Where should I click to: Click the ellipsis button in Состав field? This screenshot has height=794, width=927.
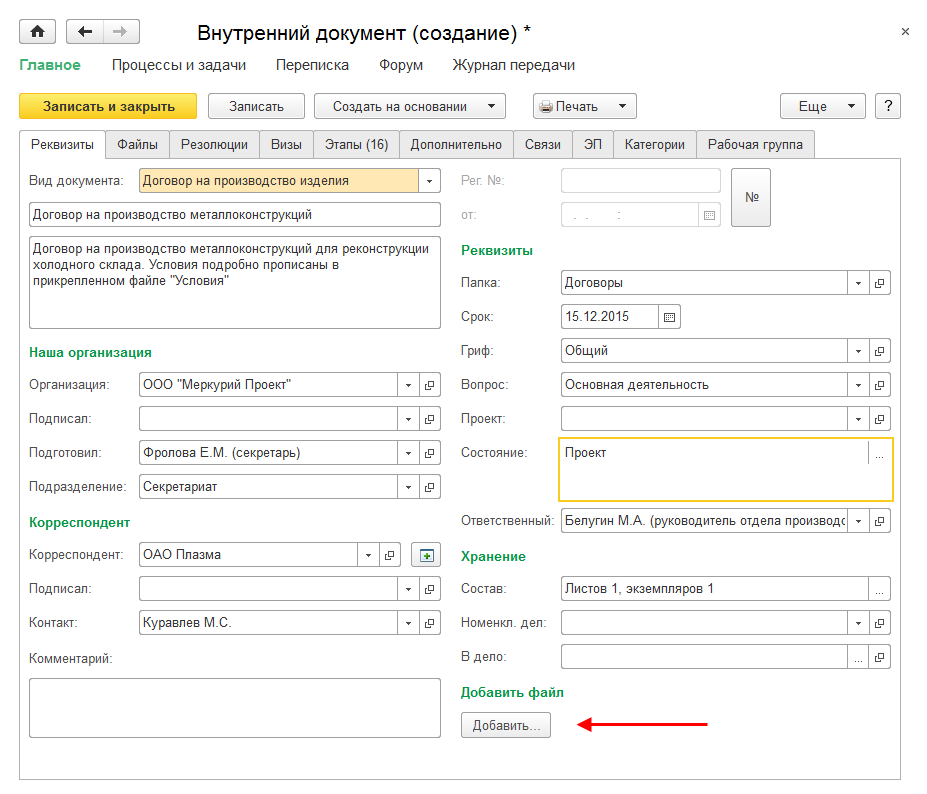click(x=879, y=589)
